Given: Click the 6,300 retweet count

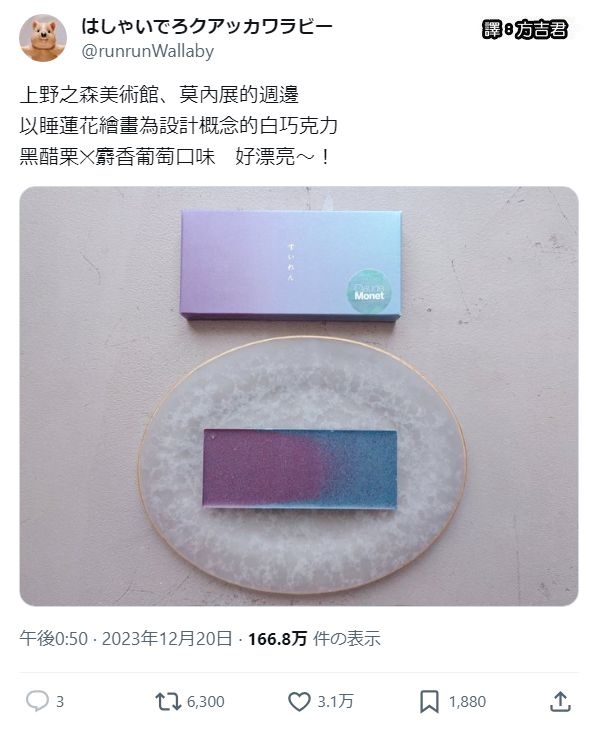Looking at the screenshot, I should pos(206,702).
